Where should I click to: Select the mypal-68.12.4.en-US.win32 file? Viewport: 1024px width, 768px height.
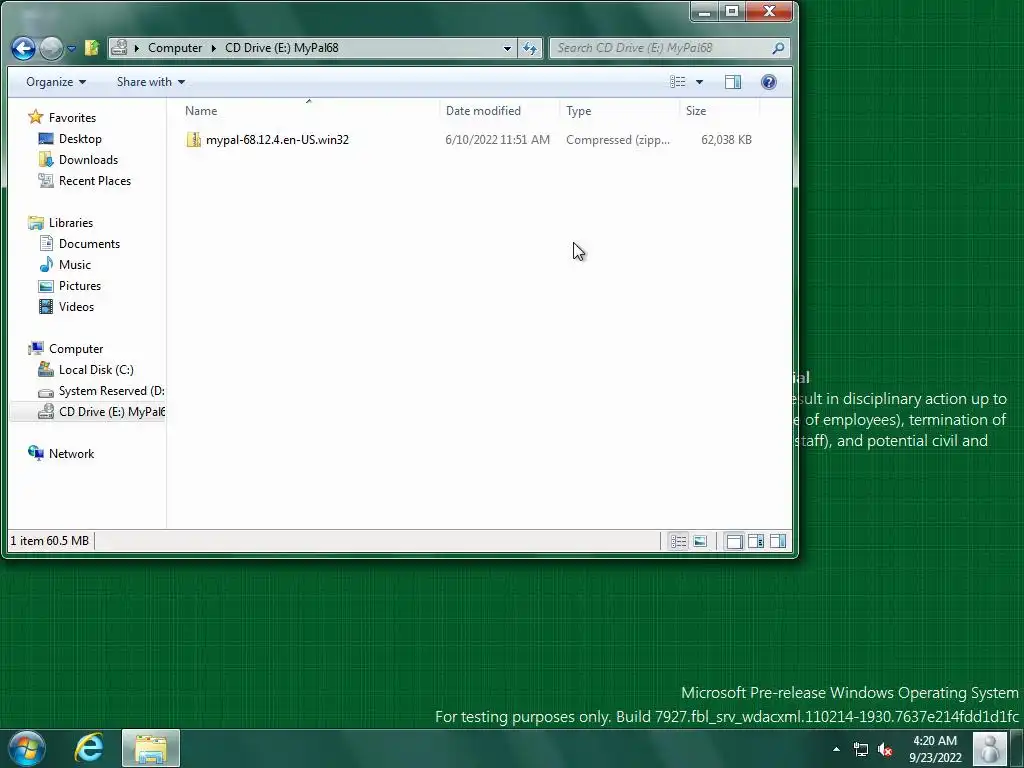[277, 140]
